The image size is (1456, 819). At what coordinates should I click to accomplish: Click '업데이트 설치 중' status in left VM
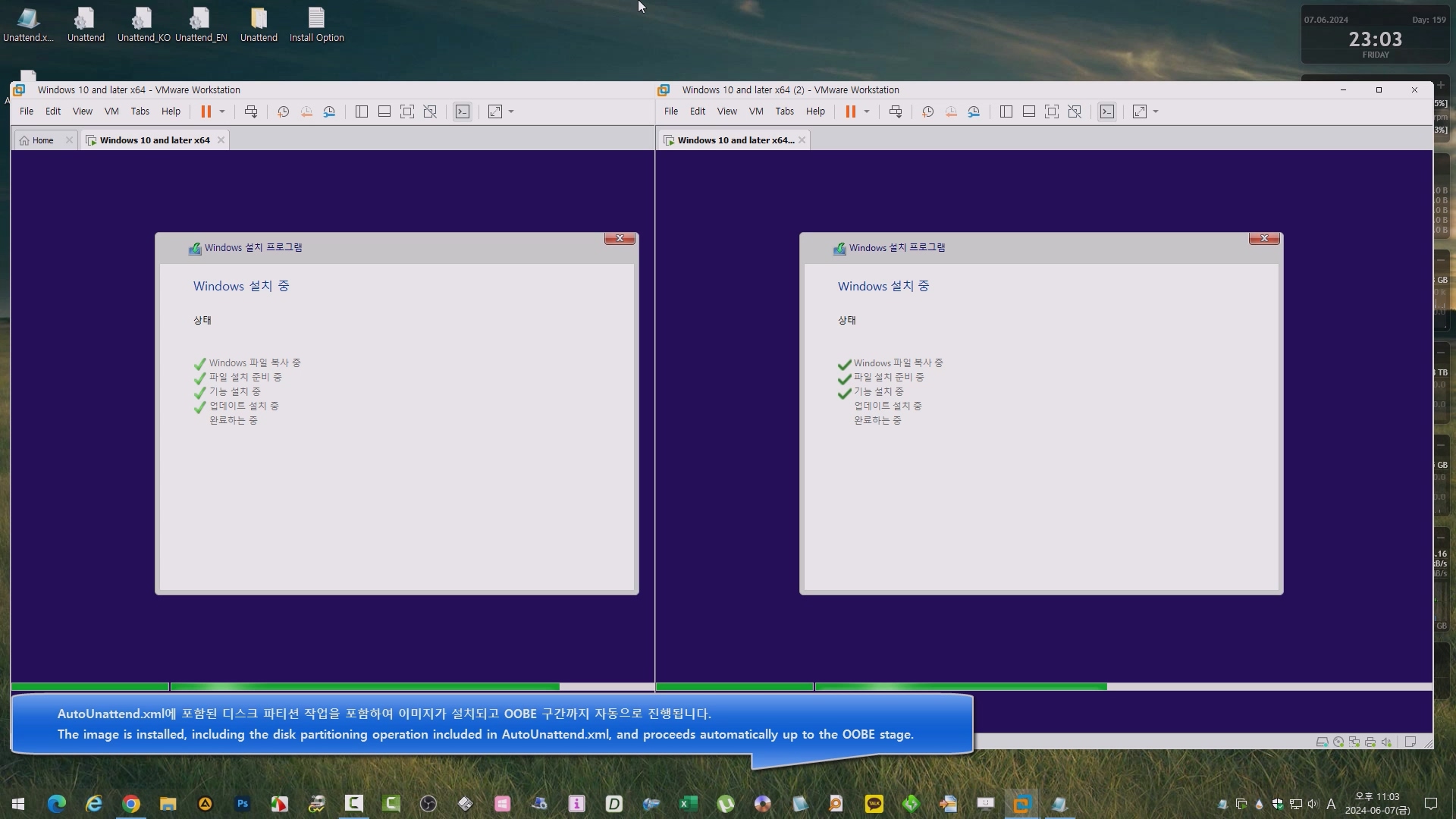(x=244, y=406)
